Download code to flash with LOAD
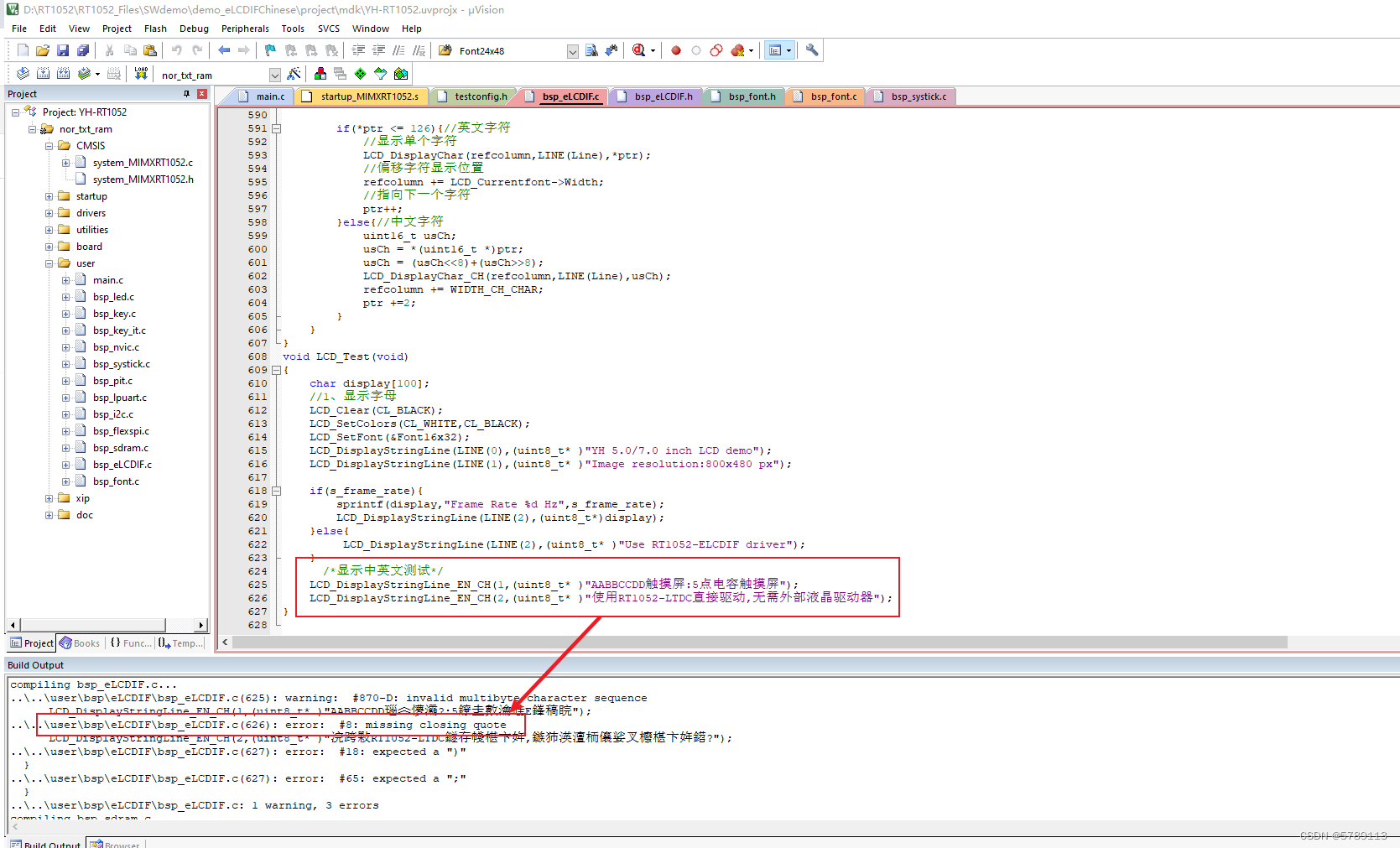 pyautogui.click(x=140, y=74)
